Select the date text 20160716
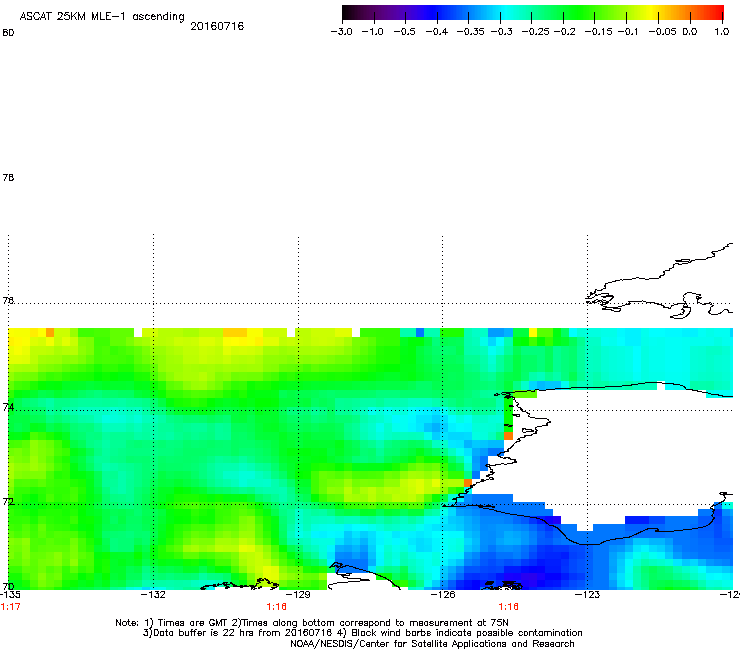The width and height of the screenshot is (740, 650). pos(217,26)
